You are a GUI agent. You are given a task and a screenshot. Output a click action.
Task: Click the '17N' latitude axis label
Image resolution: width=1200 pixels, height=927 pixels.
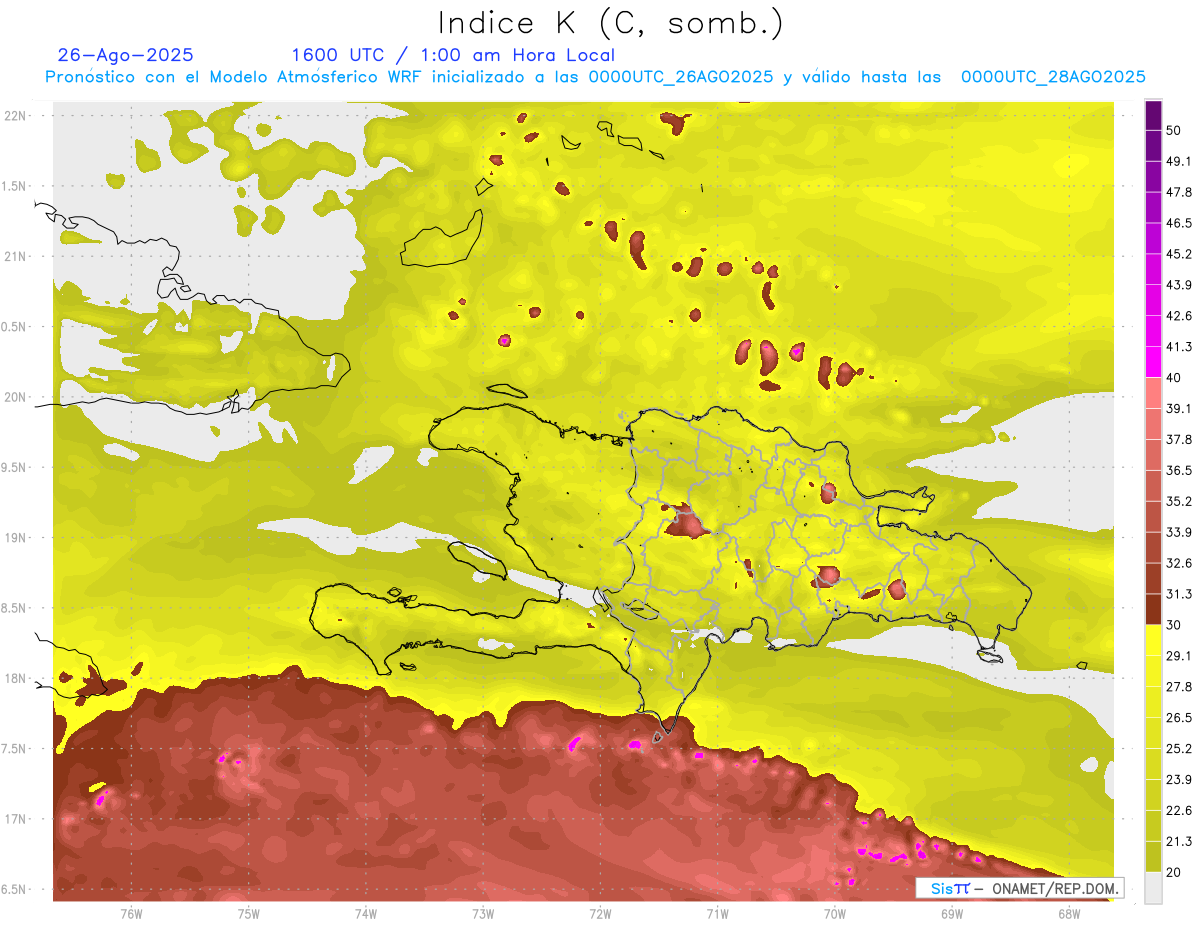click(x=16, y=819)
